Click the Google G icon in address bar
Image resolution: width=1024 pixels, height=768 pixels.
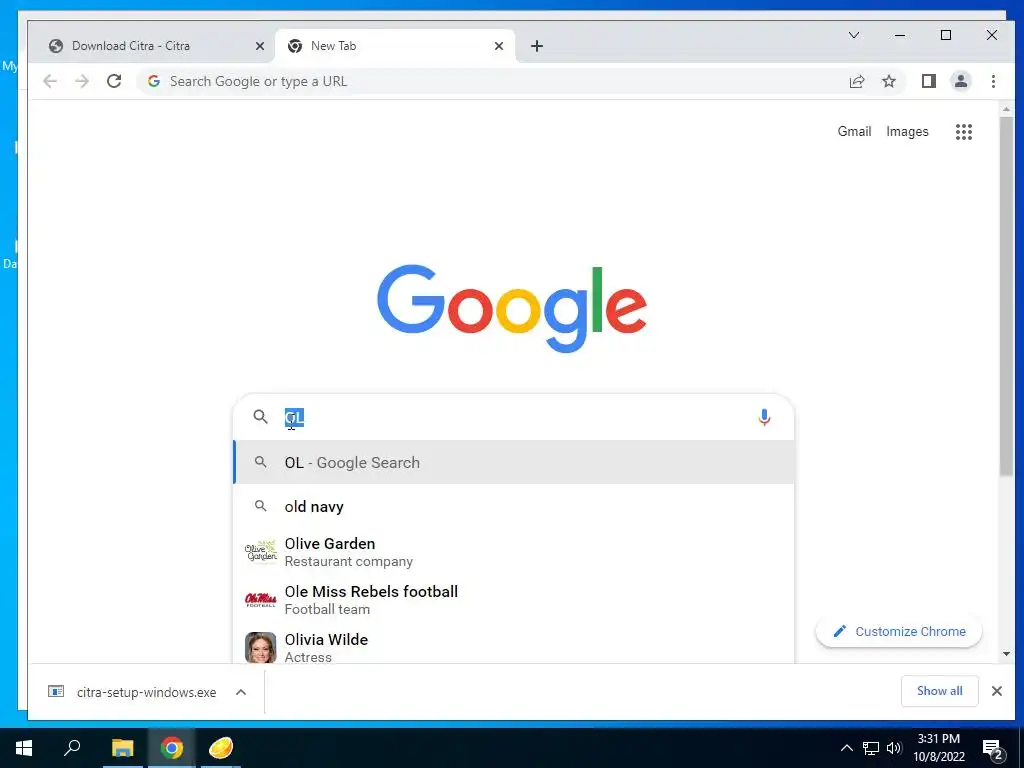[x=154, y=81]
